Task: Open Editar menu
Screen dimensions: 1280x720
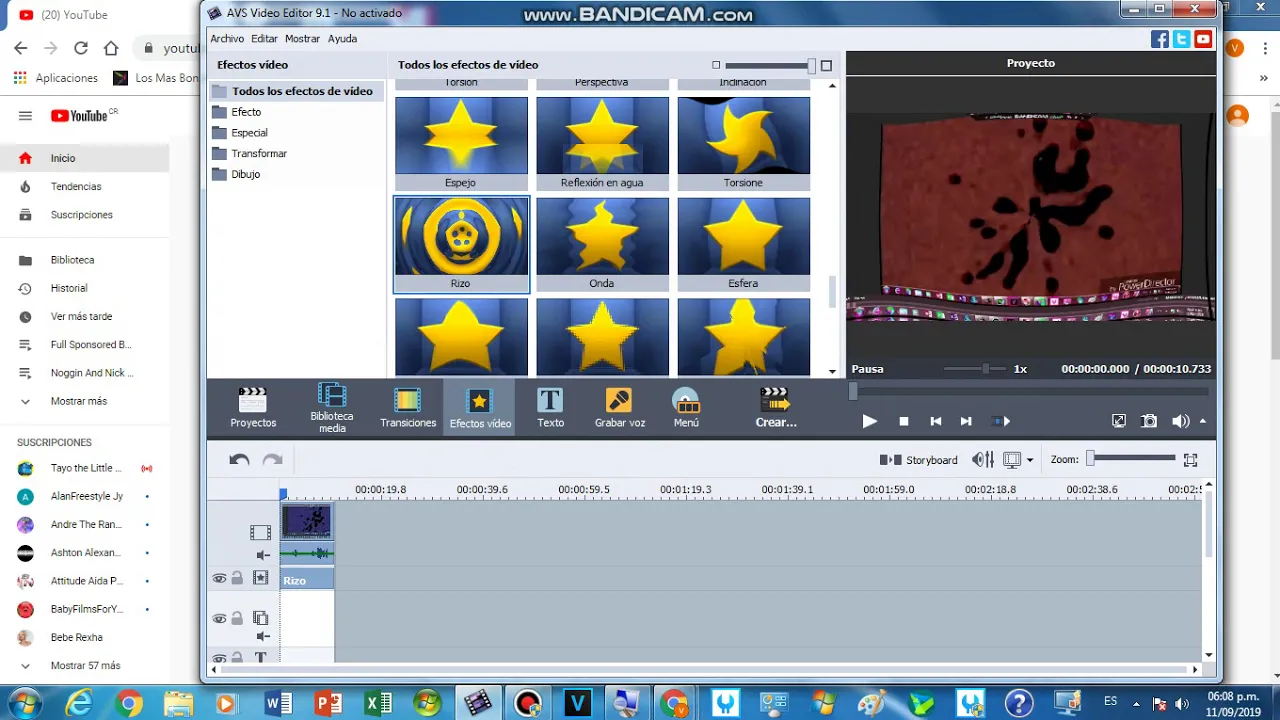Action: [x=265, y=39]
